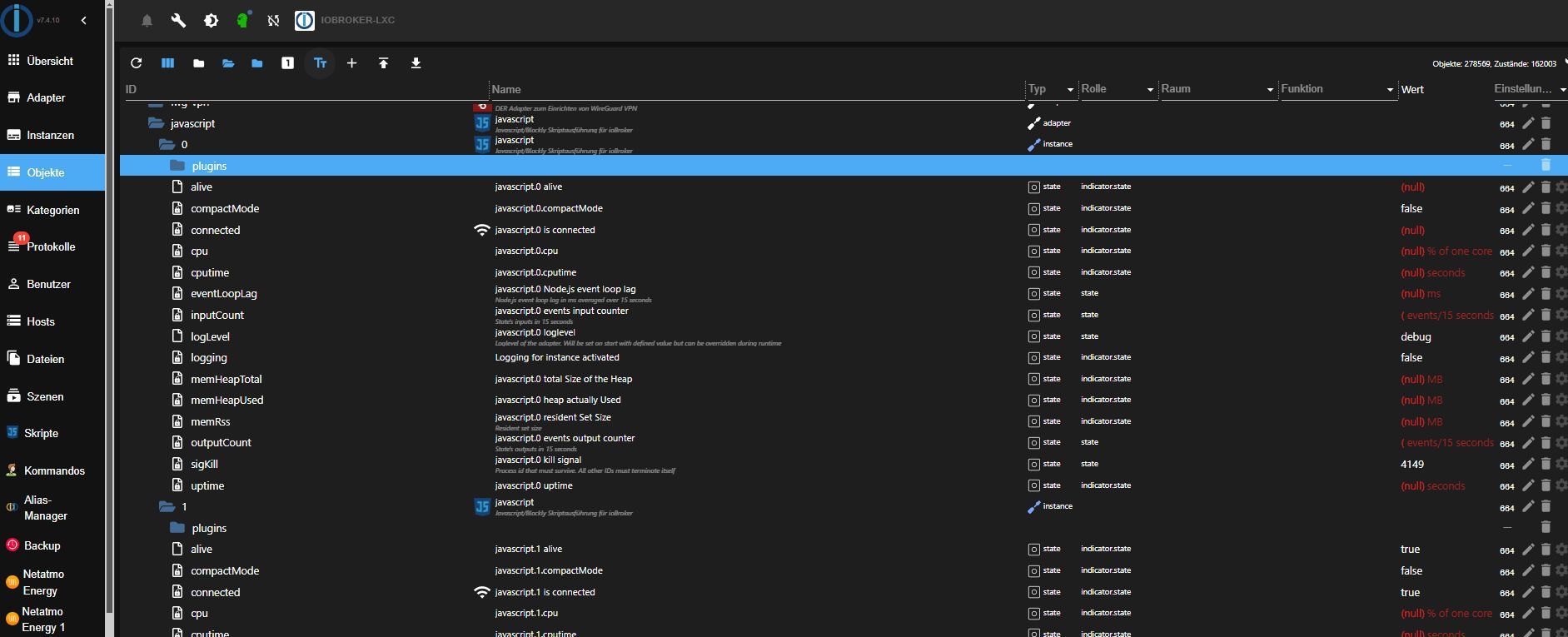This screenshot has width=1568, height=637.
Task: Open Backup in sidebar
Action: click(x=52, y=545)
